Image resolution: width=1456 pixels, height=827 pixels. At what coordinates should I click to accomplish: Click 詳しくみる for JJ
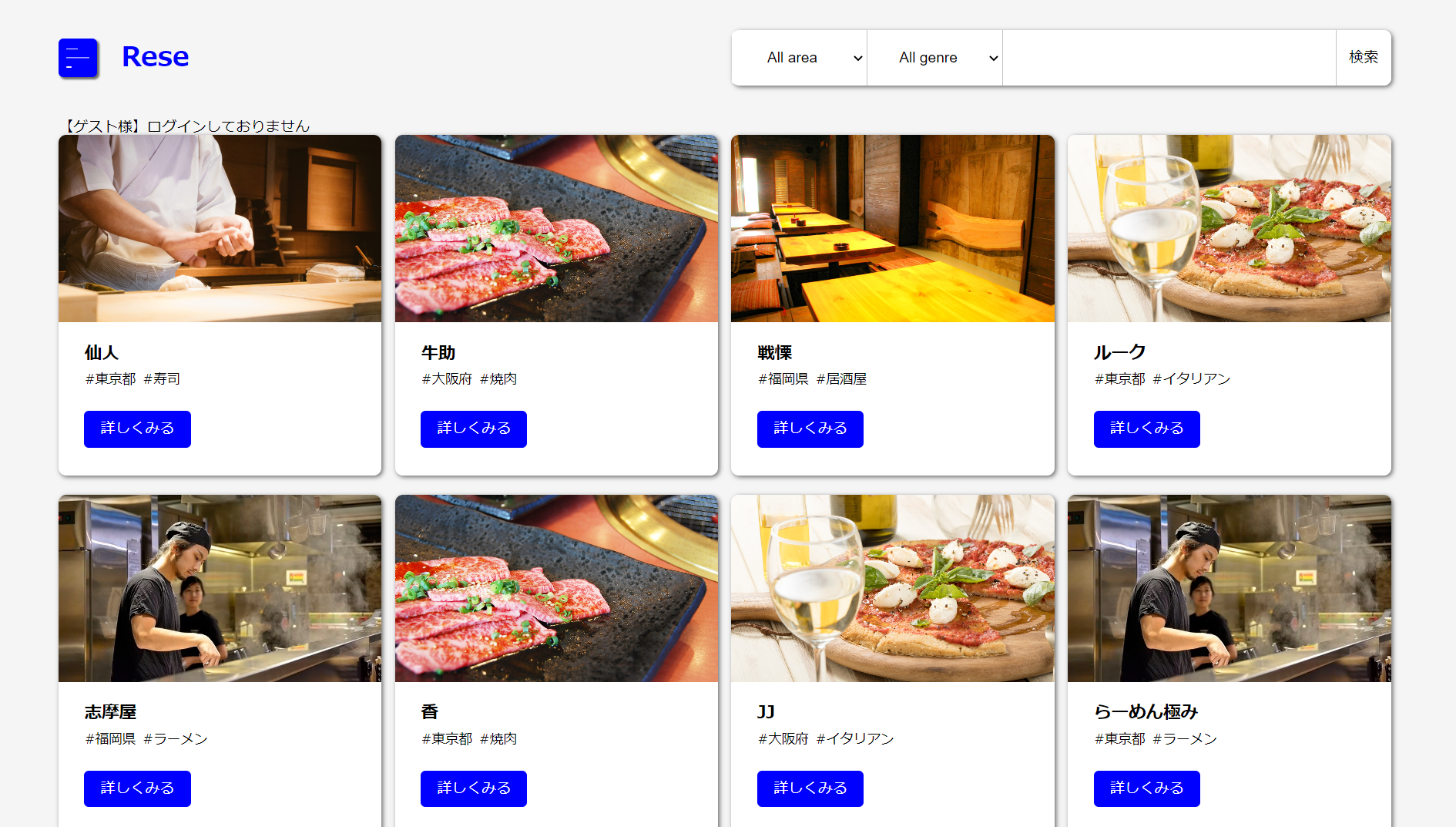[x=810, y=788]
